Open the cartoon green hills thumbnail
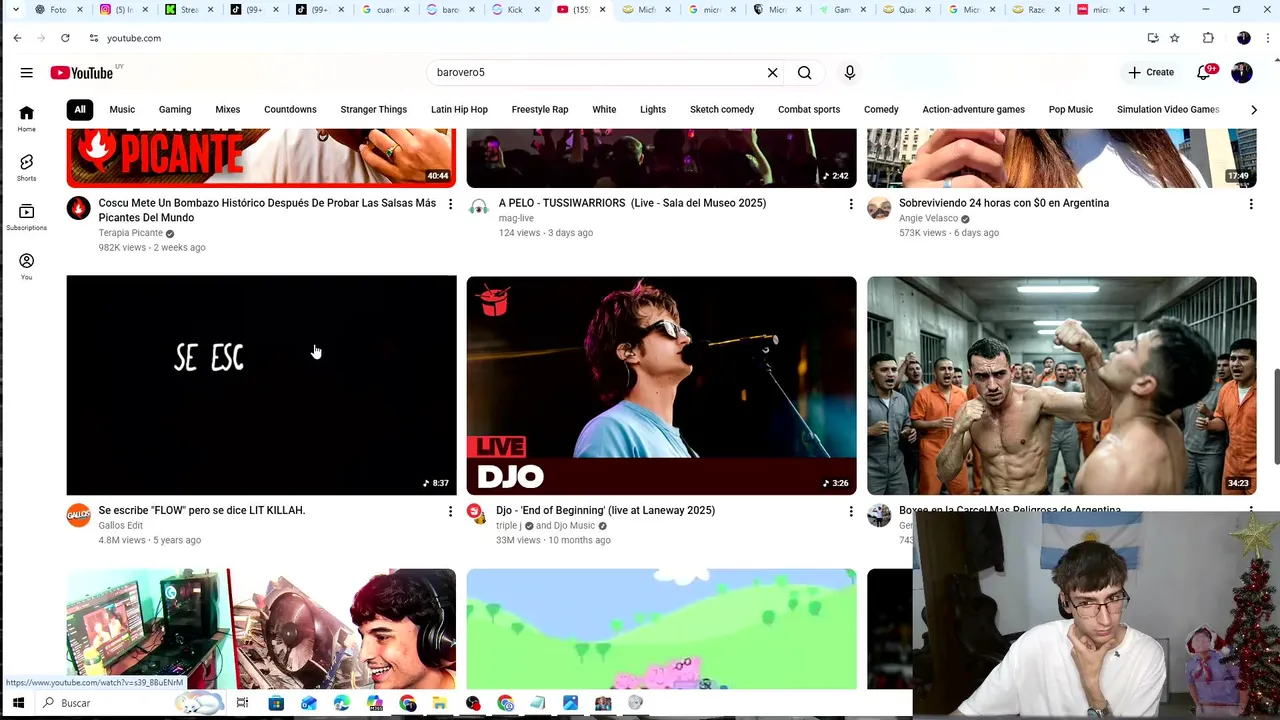Viewport: 1280px width, 720px height. pos(661,629)
